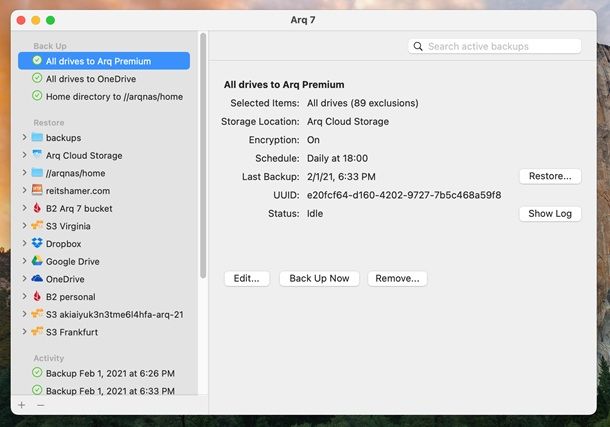Open the Restore... button
610x427 pixels.
tap(550, 176)
